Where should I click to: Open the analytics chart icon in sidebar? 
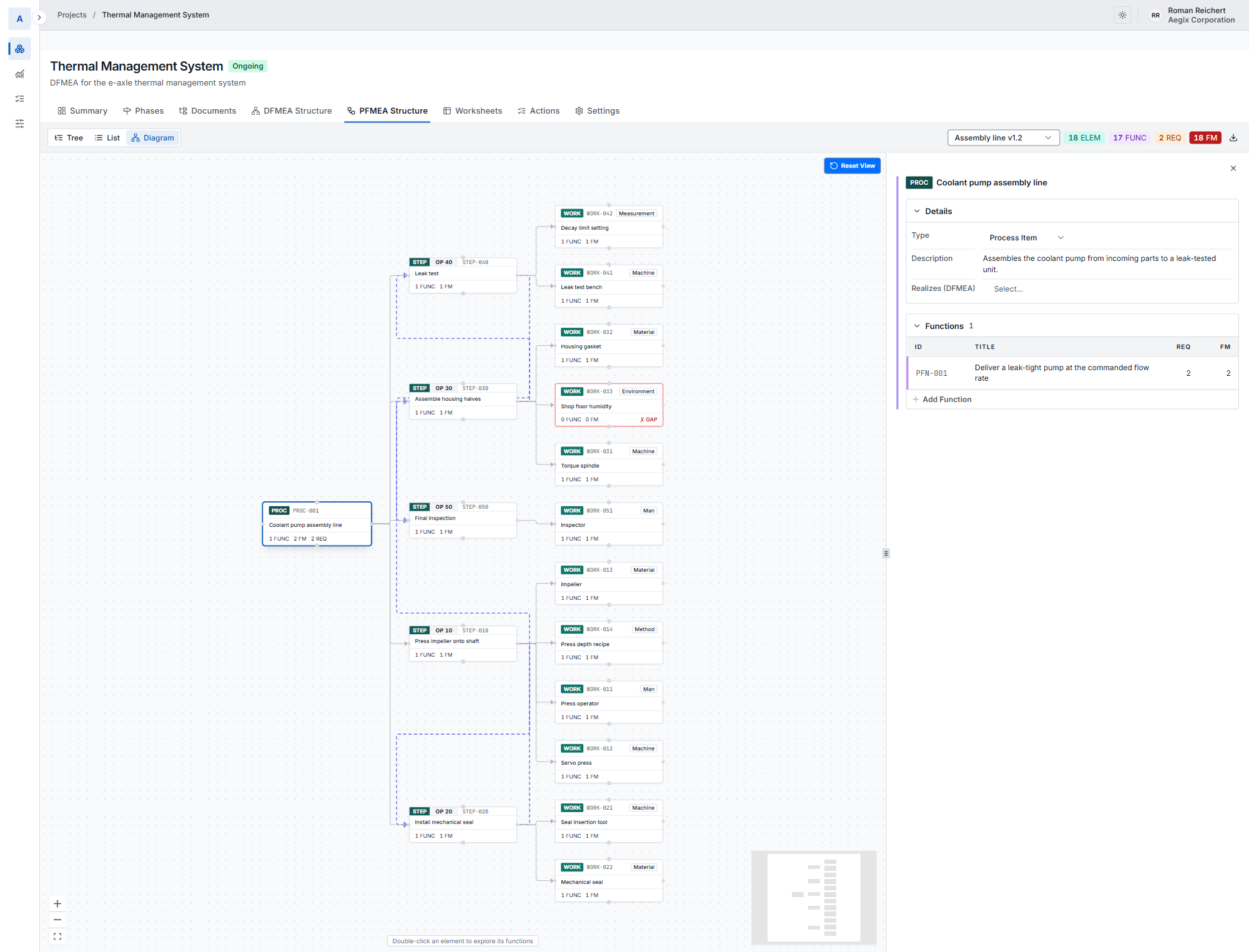20,74
